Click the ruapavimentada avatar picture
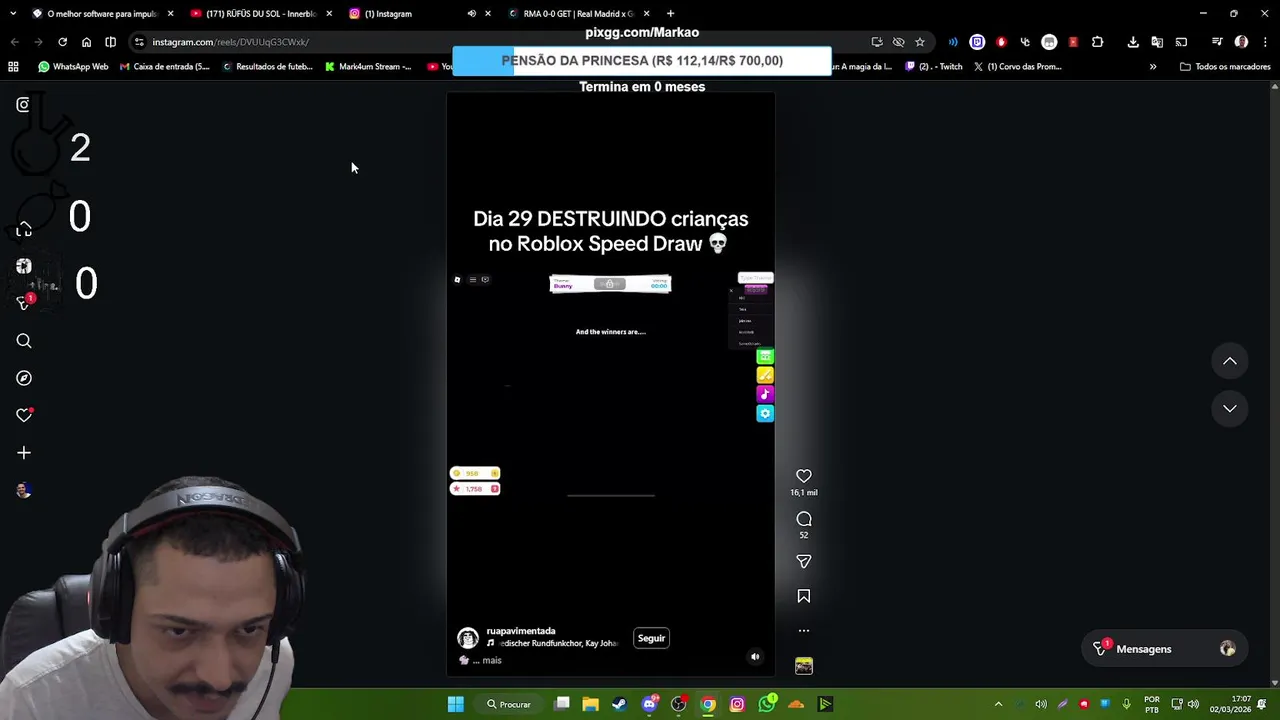The image size is (1280, 720). click(x=468, y=638)
